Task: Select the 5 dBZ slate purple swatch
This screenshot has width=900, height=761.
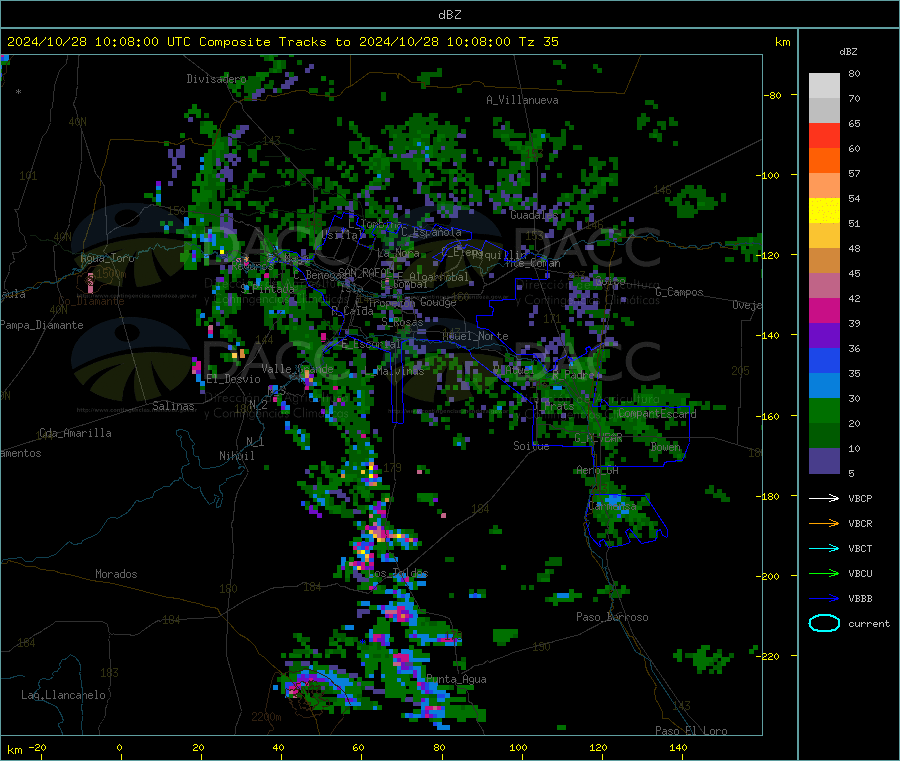Action: (824, 461)
